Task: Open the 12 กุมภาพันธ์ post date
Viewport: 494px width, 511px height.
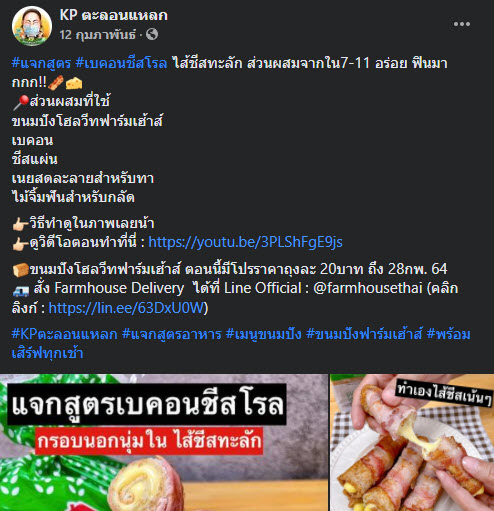Action: [98, 34]
